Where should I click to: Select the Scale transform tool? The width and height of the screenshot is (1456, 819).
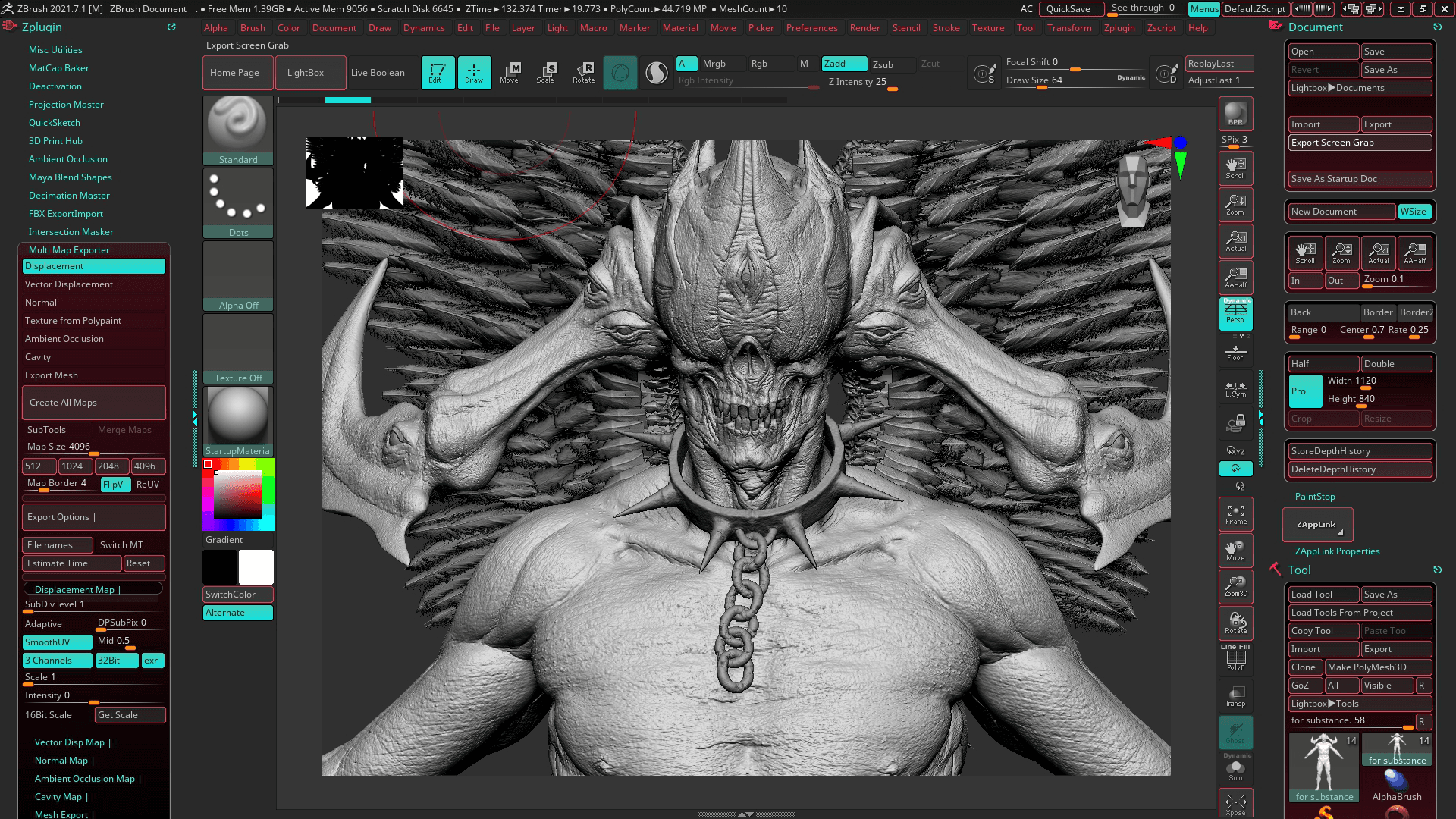point(546,73)
